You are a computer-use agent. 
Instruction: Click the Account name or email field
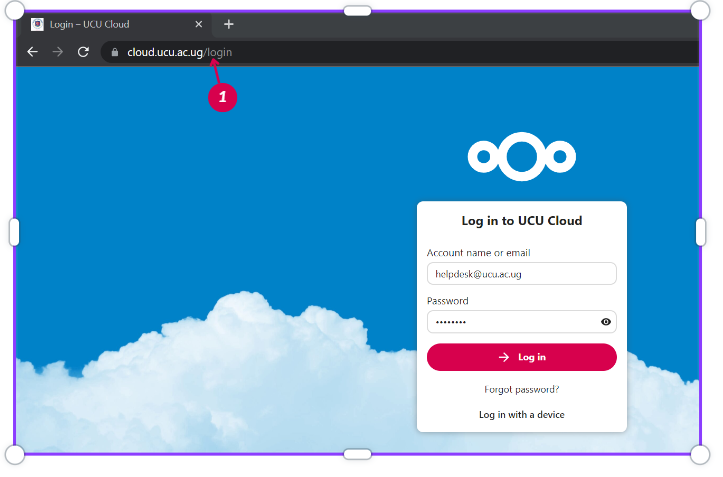coord(522,274)
